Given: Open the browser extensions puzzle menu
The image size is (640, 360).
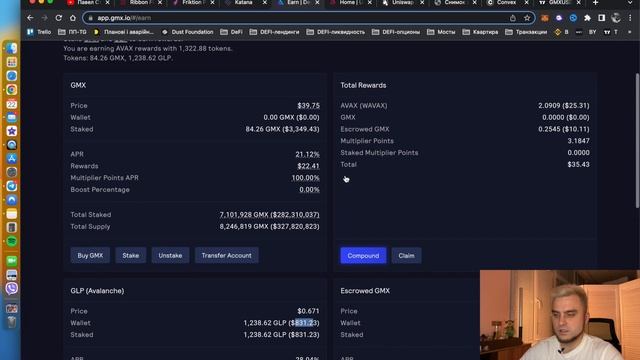Looking at the screenshot, I should 587,18.
